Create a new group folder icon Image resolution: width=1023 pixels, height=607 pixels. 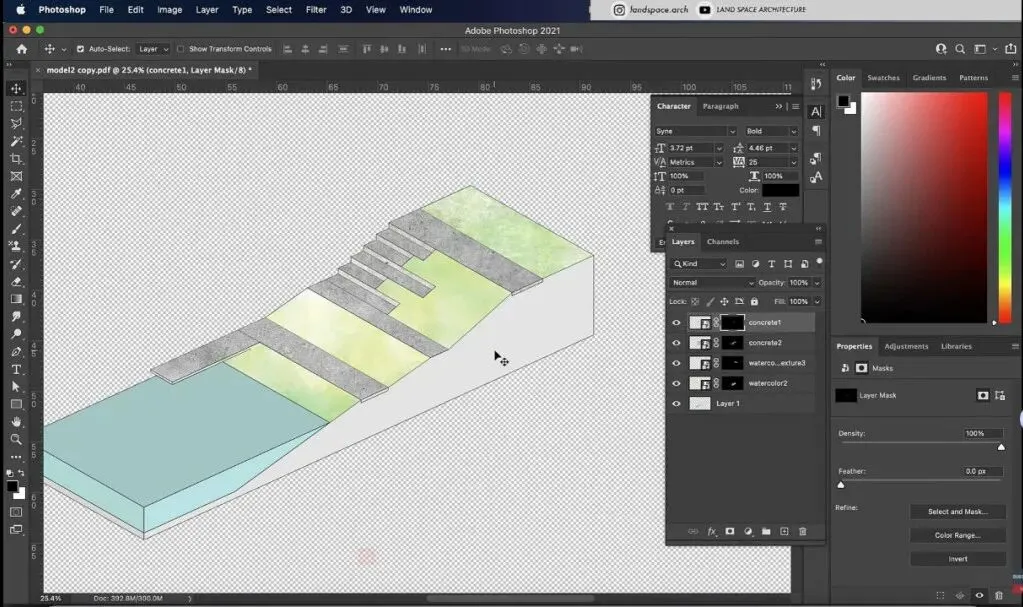[766, 531]
